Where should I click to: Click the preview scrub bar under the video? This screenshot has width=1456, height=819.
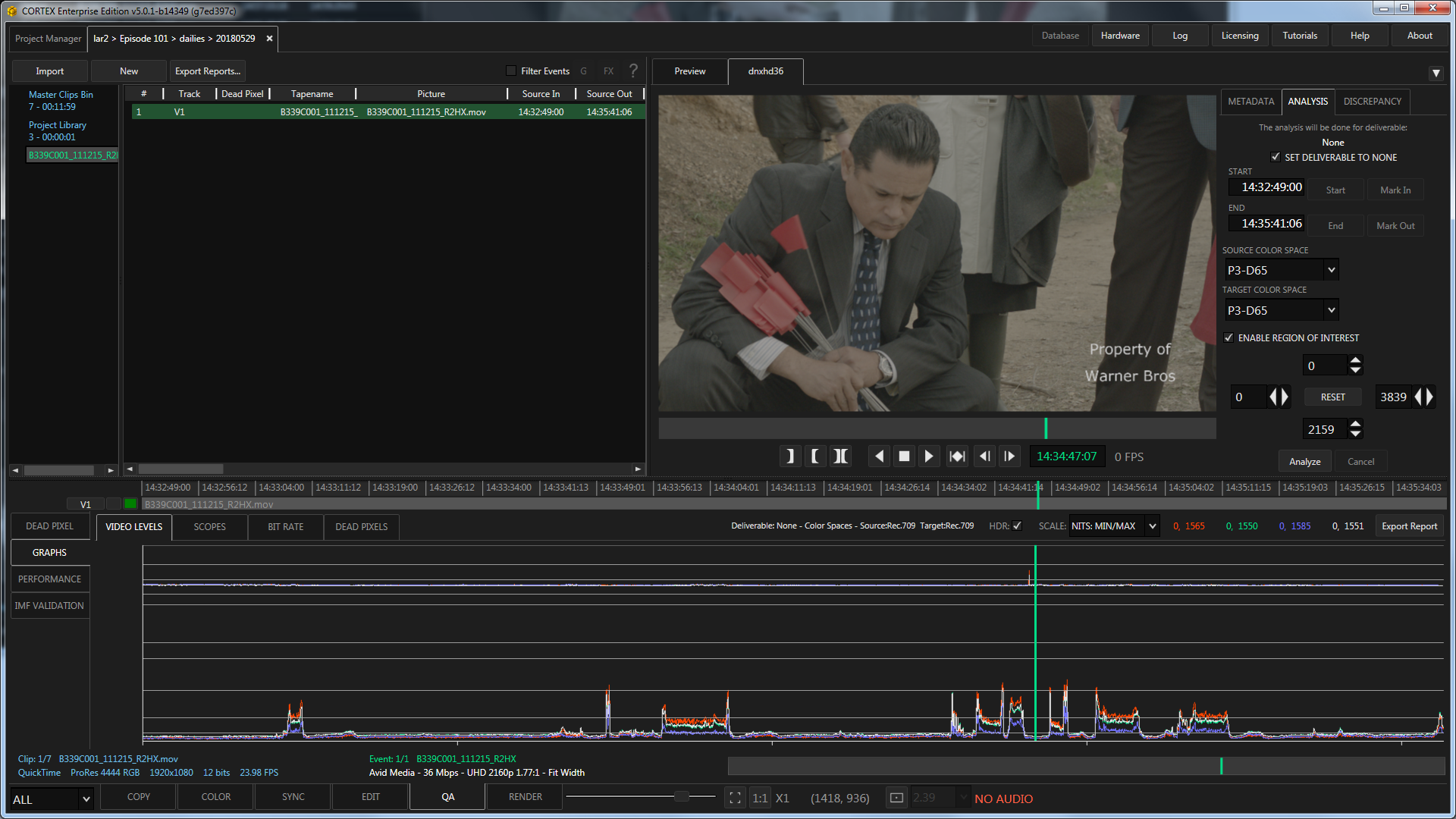937,428
